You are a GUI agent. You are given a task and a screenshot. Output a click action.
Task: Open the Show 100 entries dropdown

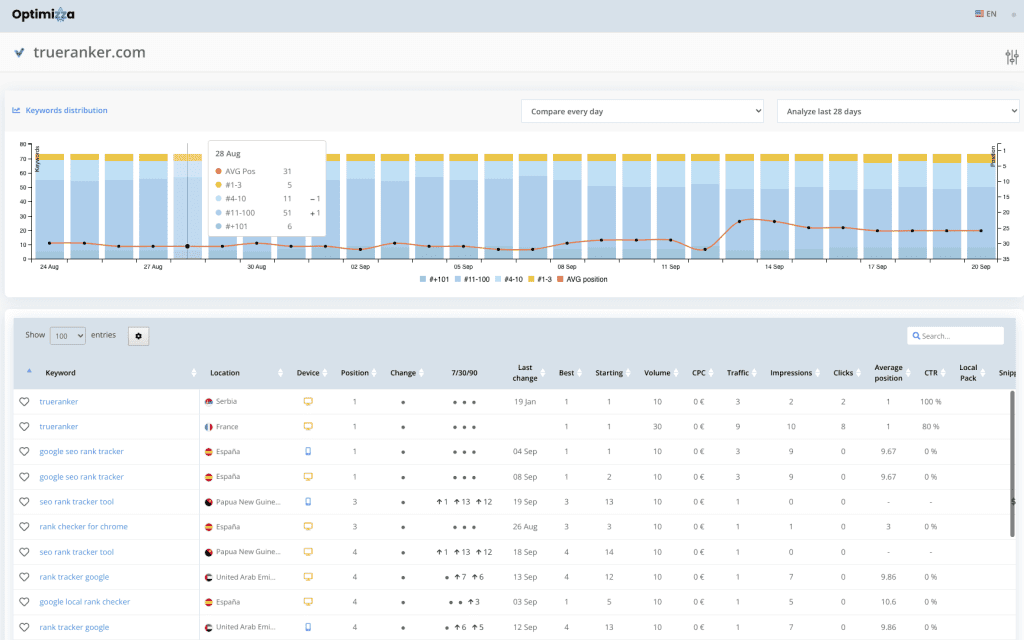coord(67,336)
